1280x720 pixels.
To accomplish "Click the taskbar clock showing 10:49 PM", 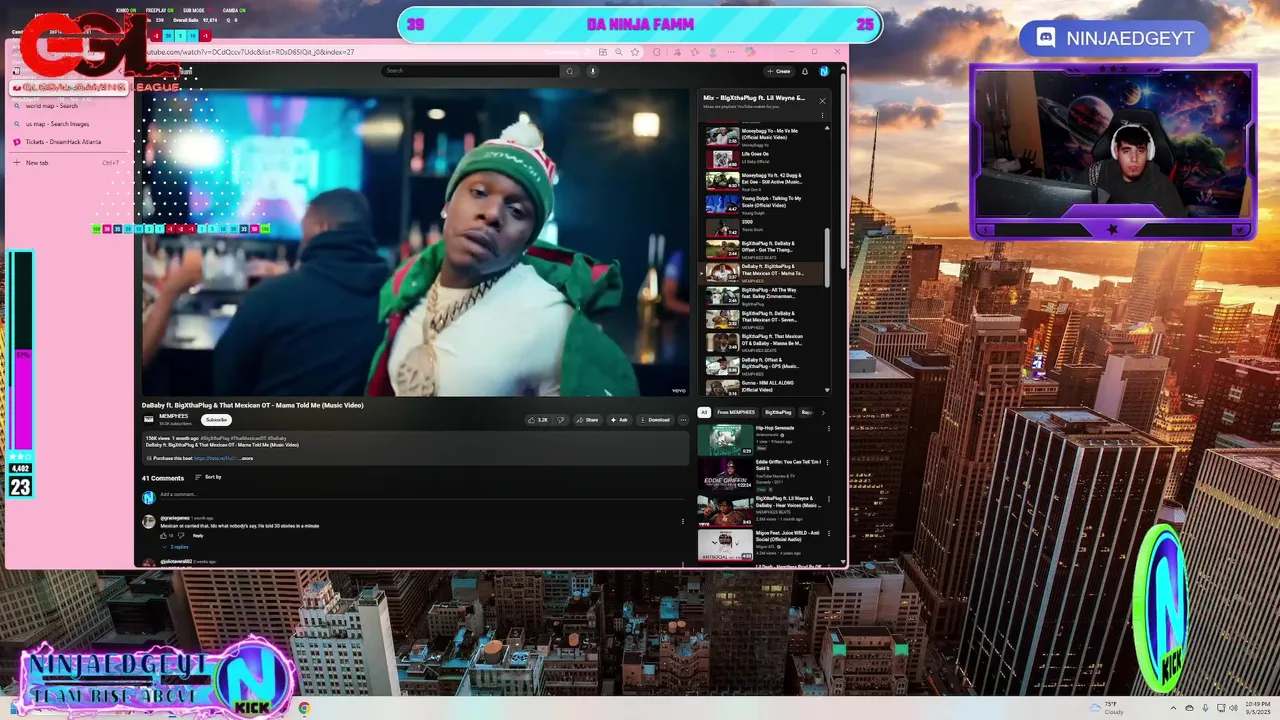I will [x=1256, y=708].
